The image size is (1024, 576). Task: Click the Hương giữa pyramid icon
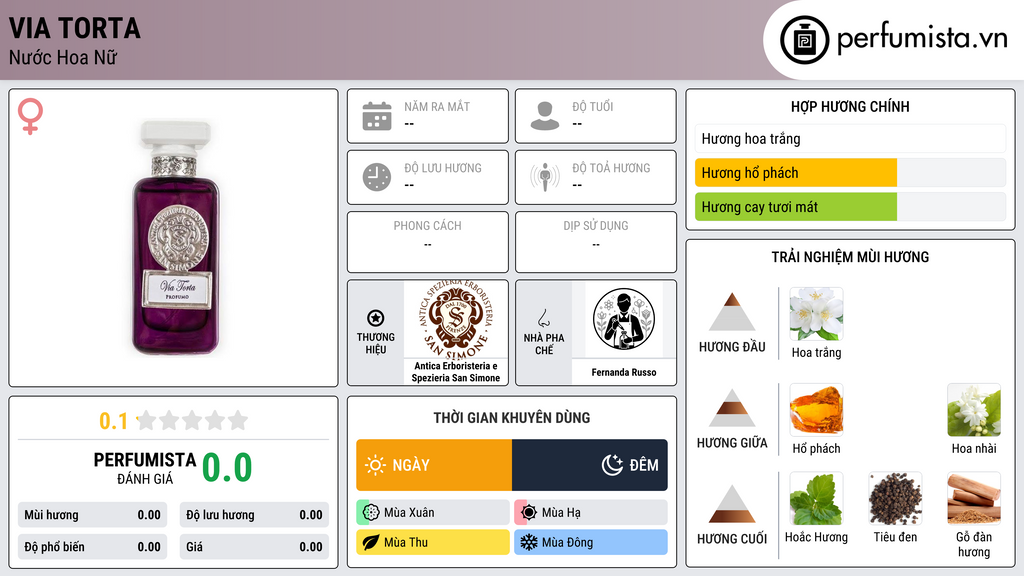(732, 408)
